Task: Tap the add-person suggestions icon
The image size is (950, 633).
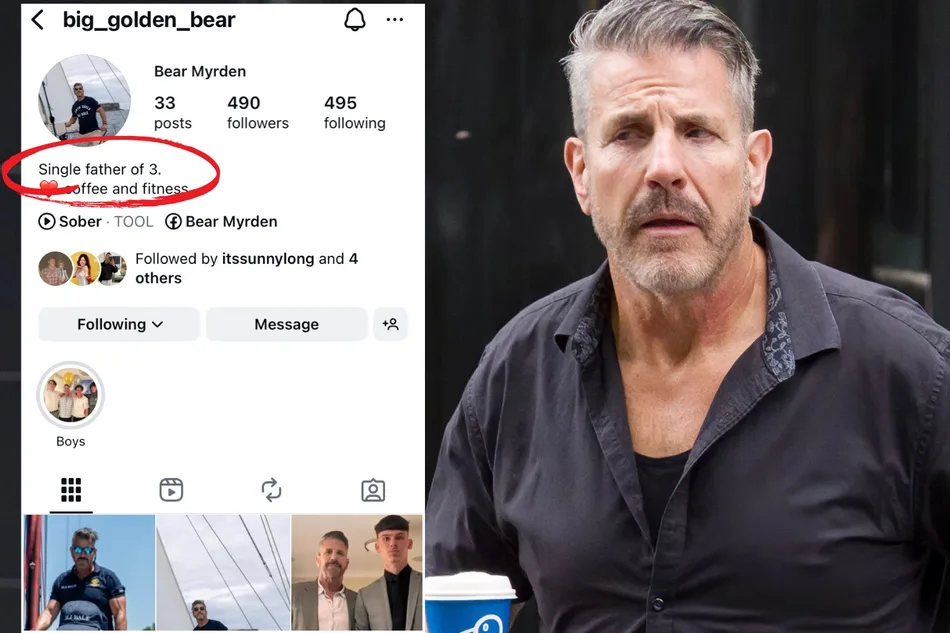Action: pyautogui.click(x=390, y=324)
